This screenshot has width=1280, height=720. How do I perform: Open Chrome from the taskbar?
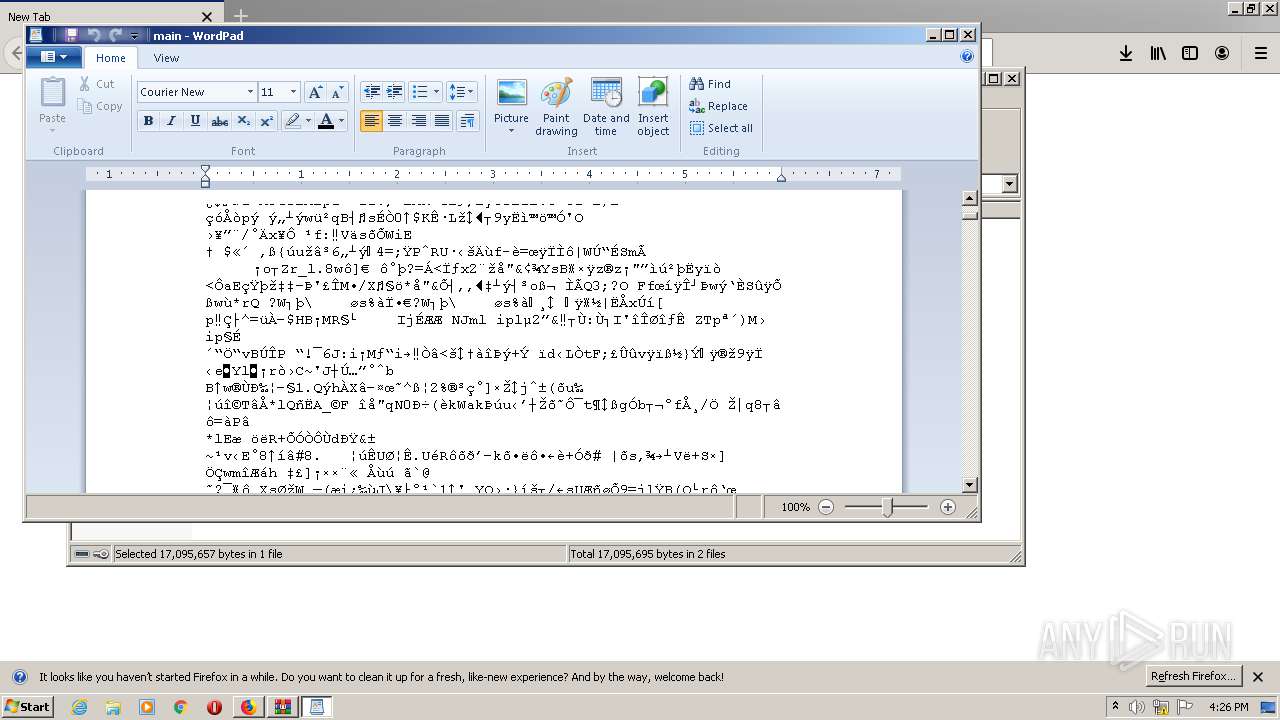(x=180, y=707)
